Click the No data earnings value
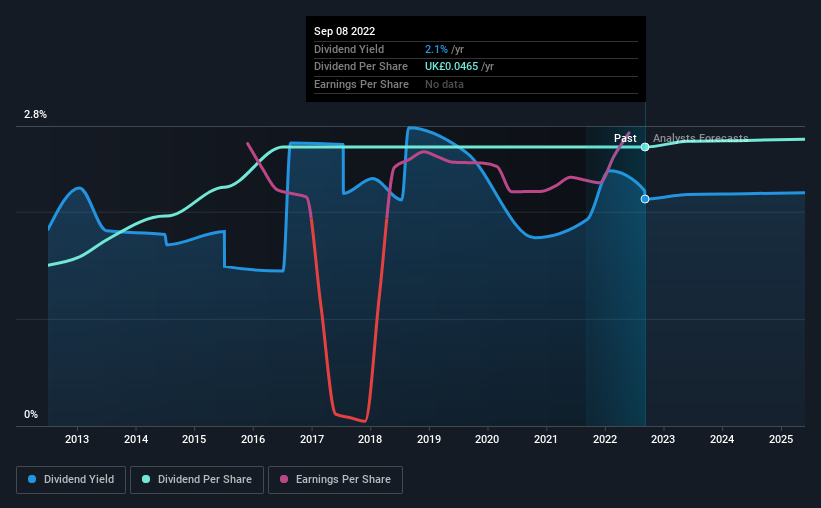Screen dimensions: 821x508 click(444, 84)
